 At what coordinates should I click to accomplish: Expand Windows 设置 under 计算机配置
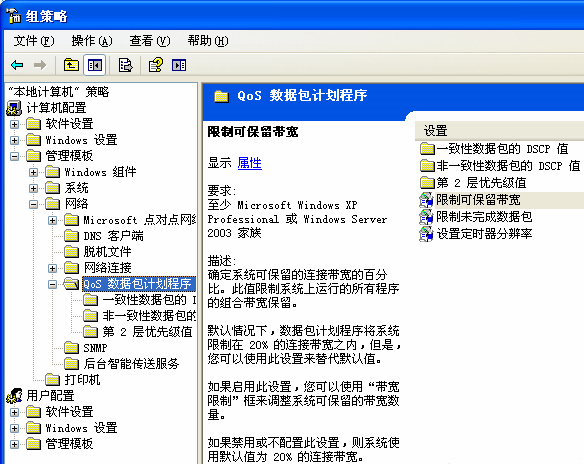(15, 140)
